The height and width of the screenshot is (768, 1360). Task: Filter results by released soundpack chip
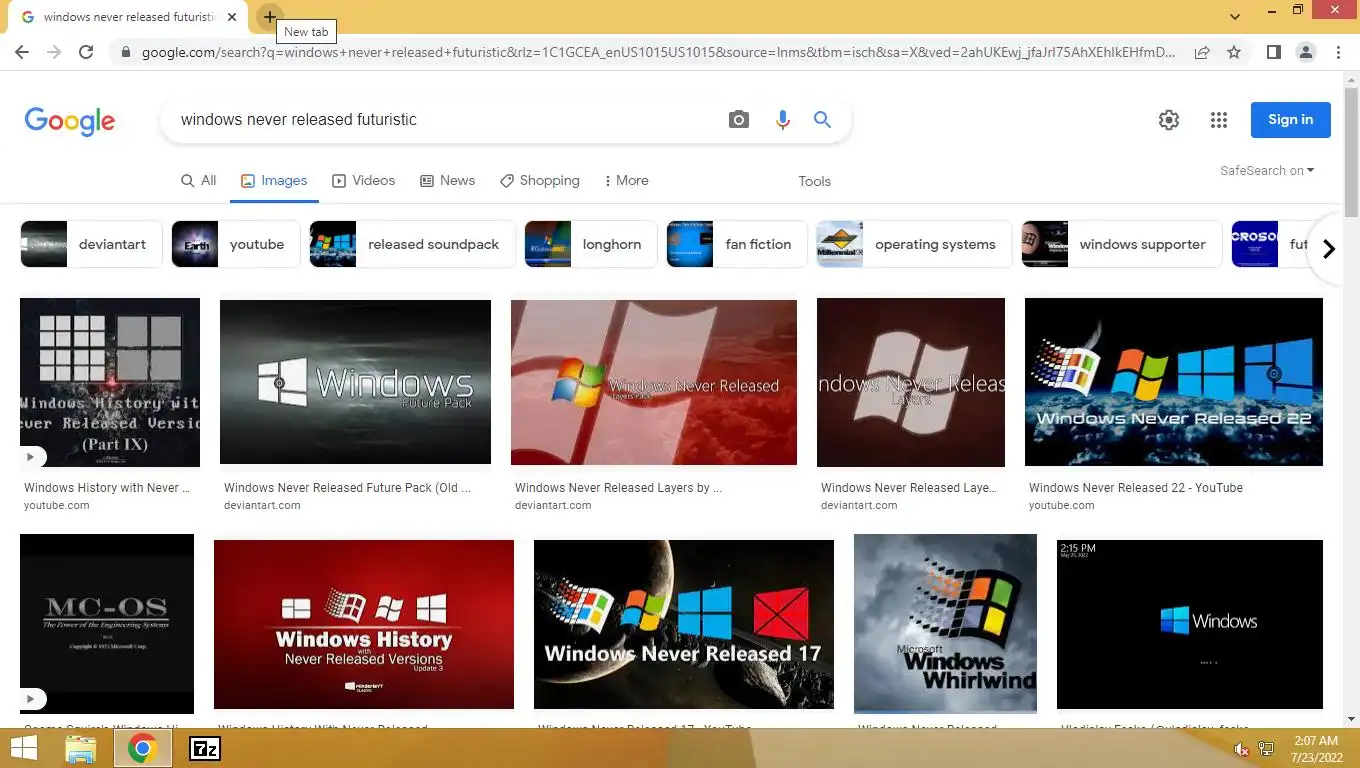pyautogui.click(x=412, y=244)
